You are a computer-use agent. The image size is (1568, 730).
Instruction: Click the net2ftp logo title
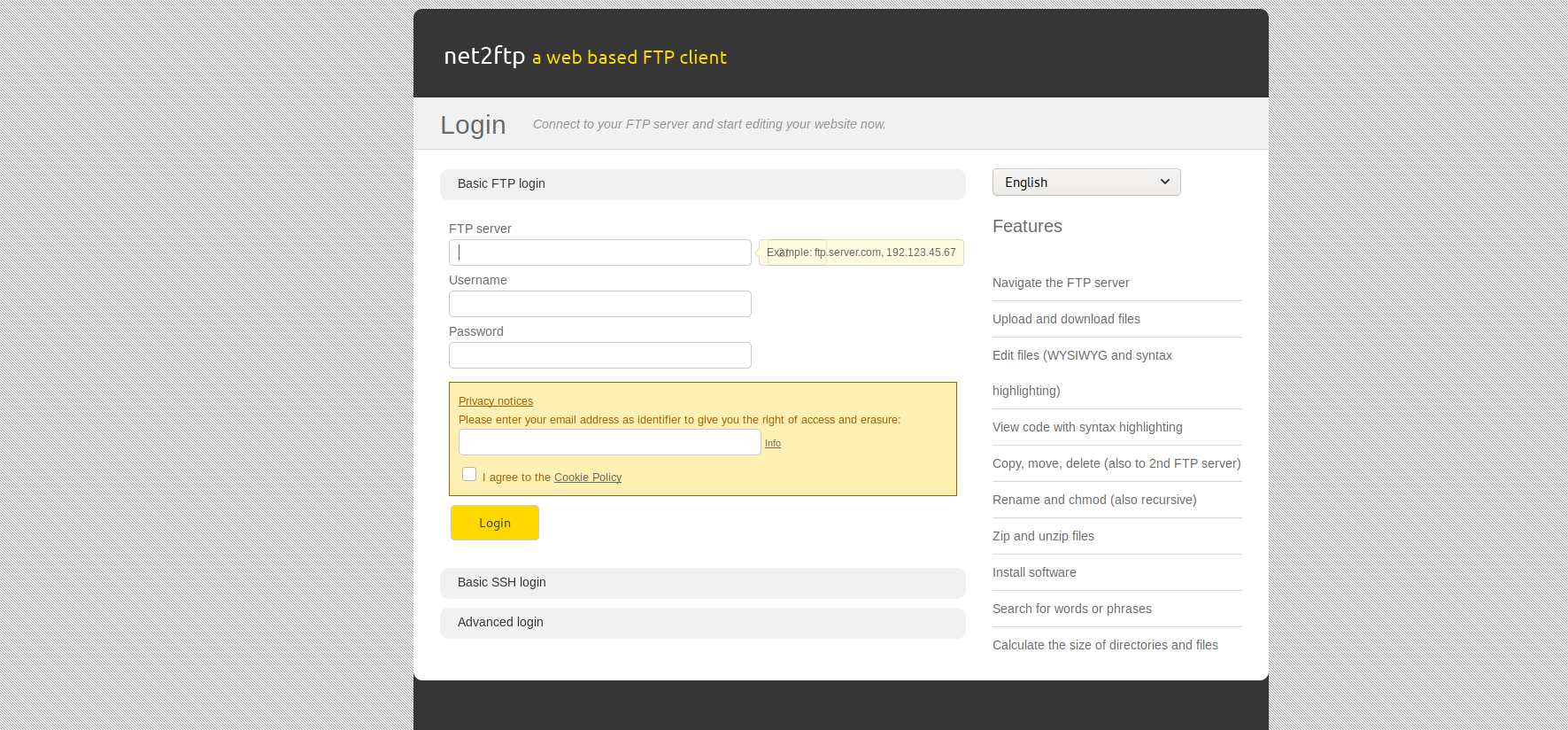tap(484, 56)
